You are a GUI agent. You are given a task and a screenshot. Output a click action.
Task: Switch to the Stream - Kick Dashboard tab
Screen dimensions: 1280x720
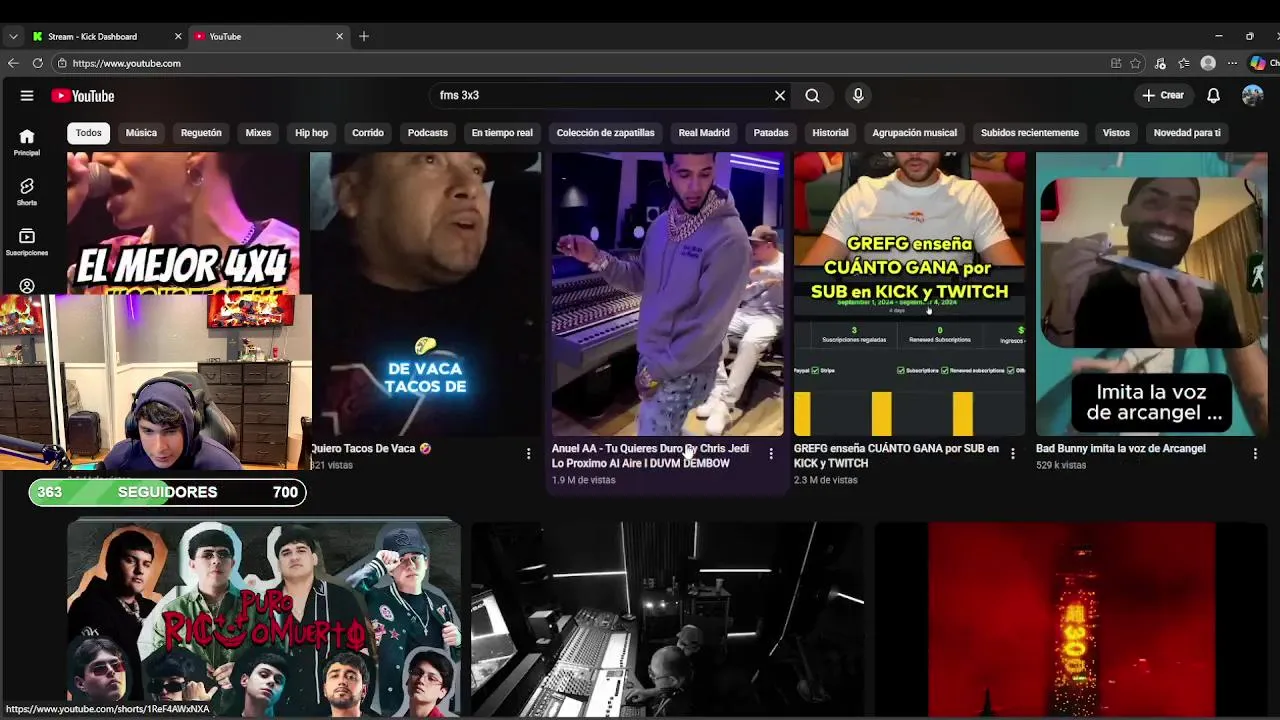pyautogui.click(x=106, y=36)
